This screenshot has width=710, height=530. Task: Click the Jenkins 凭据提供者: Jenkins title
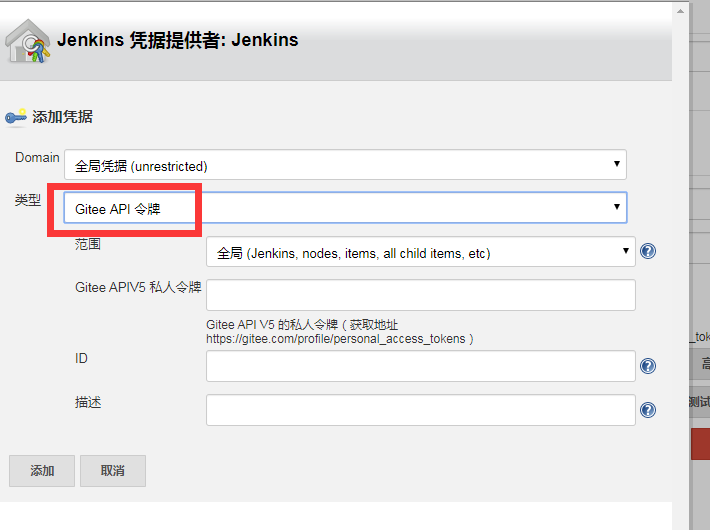pyautogui.click(x=178, y=40)
